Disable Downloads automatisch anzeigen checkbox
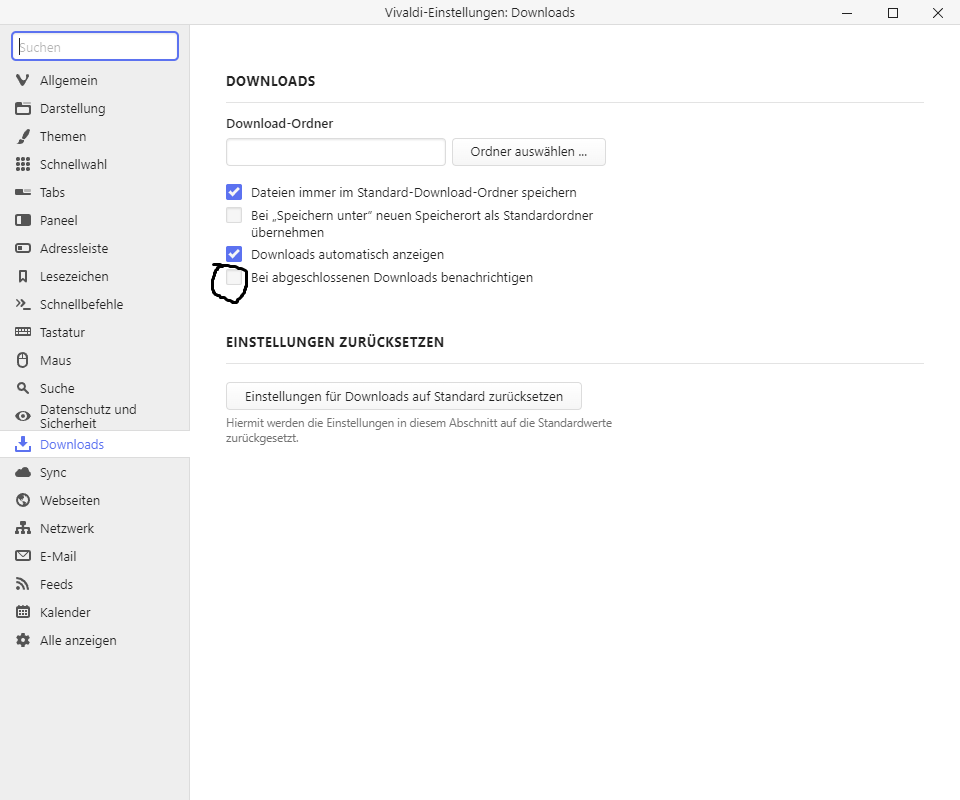 [234, 254]
